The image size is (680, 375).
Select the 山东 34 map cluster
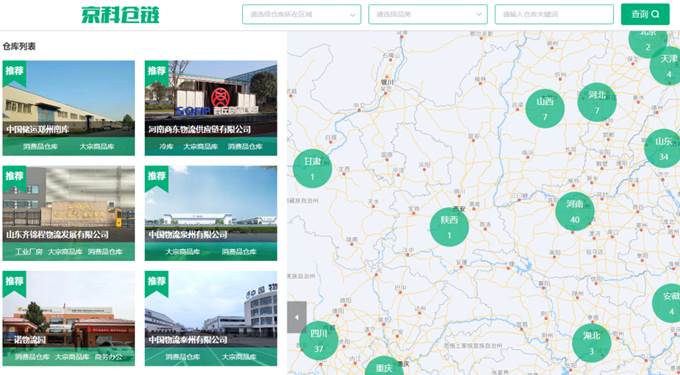click(663, 148)
